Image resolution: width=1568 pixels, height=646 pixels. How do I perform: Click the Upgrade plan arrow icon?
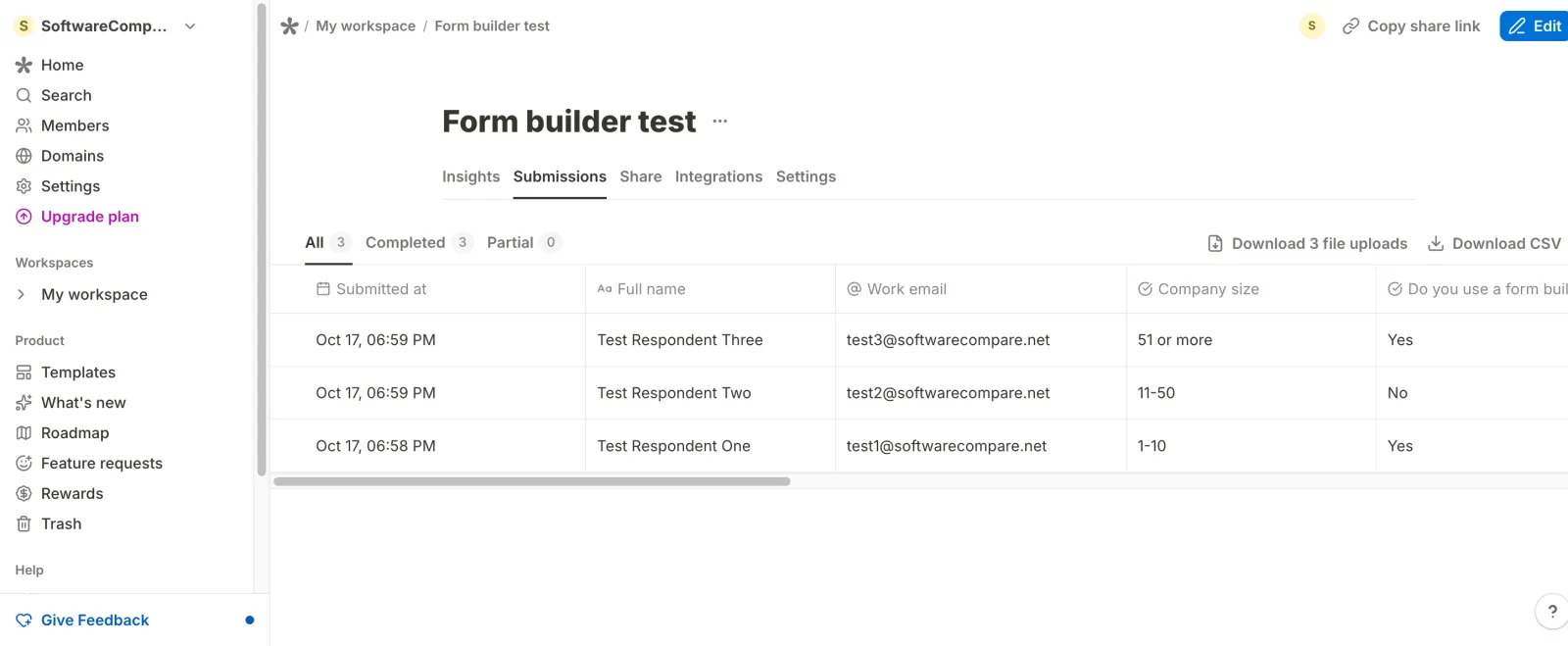(24, 217)
